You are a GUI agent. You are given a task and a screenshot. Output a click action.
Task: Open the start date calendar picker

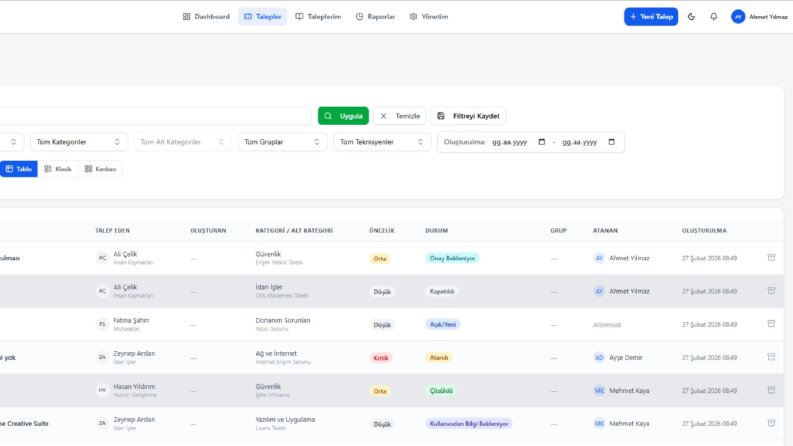click(x=542, y=142)
